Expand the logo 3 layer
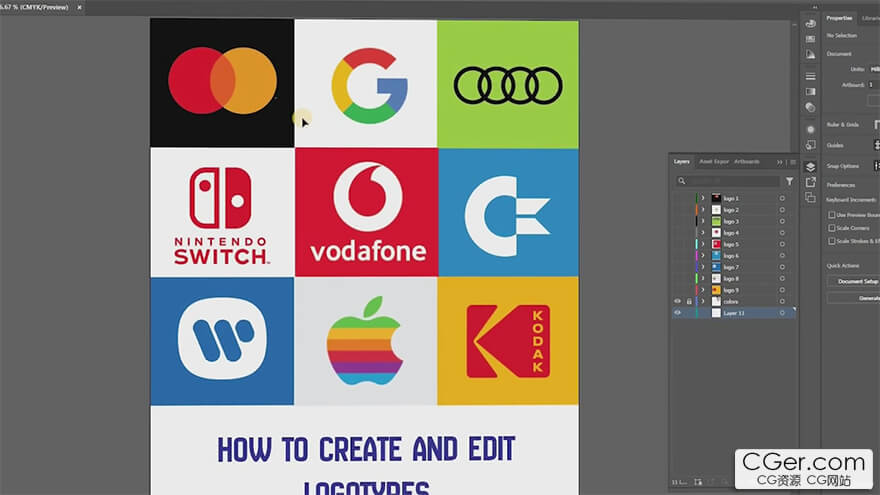This screenshot has width=880, height=495. 703,221
